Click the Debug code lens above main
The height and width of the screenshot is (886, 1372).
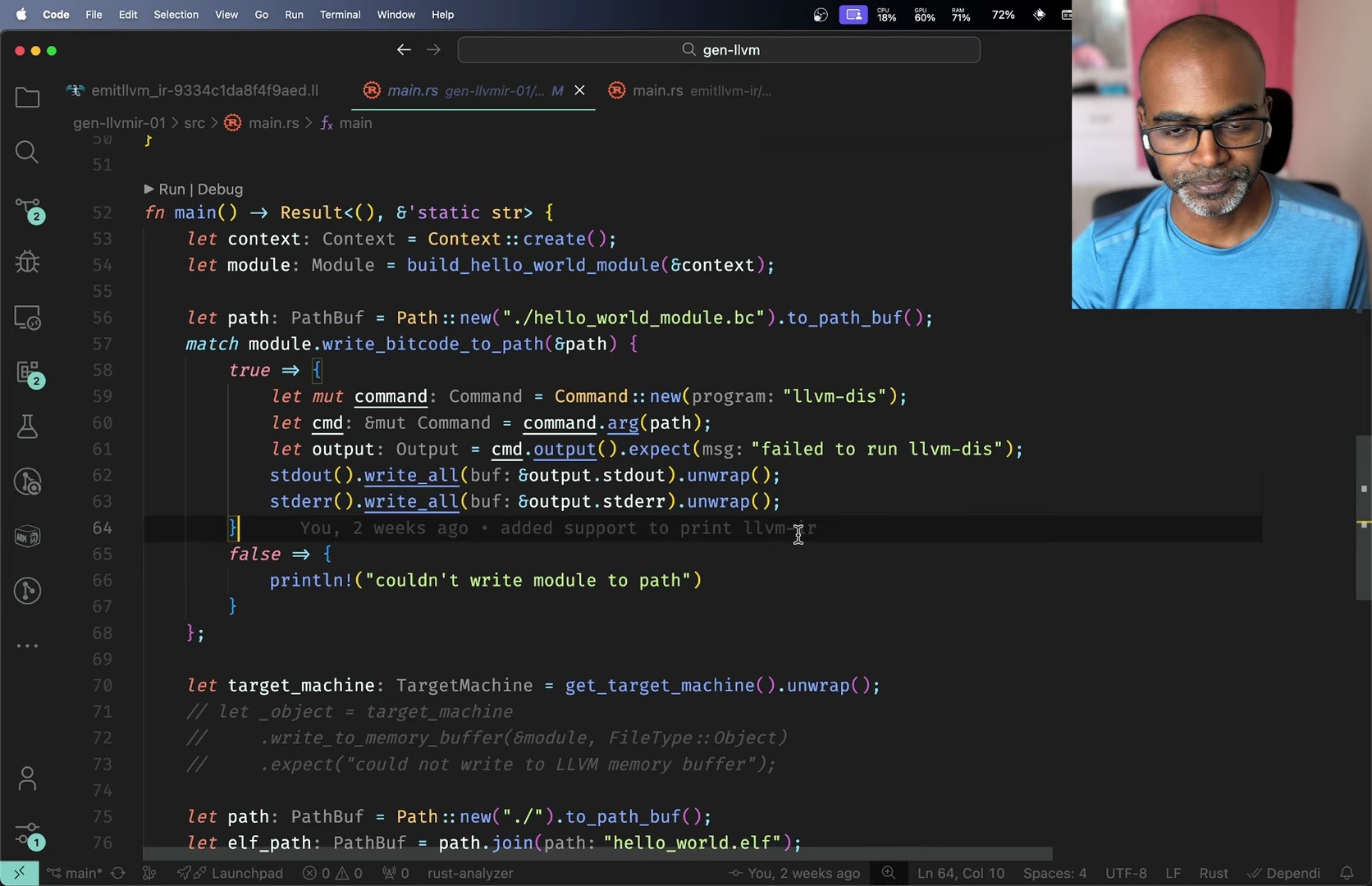click(x=220, y=190)
